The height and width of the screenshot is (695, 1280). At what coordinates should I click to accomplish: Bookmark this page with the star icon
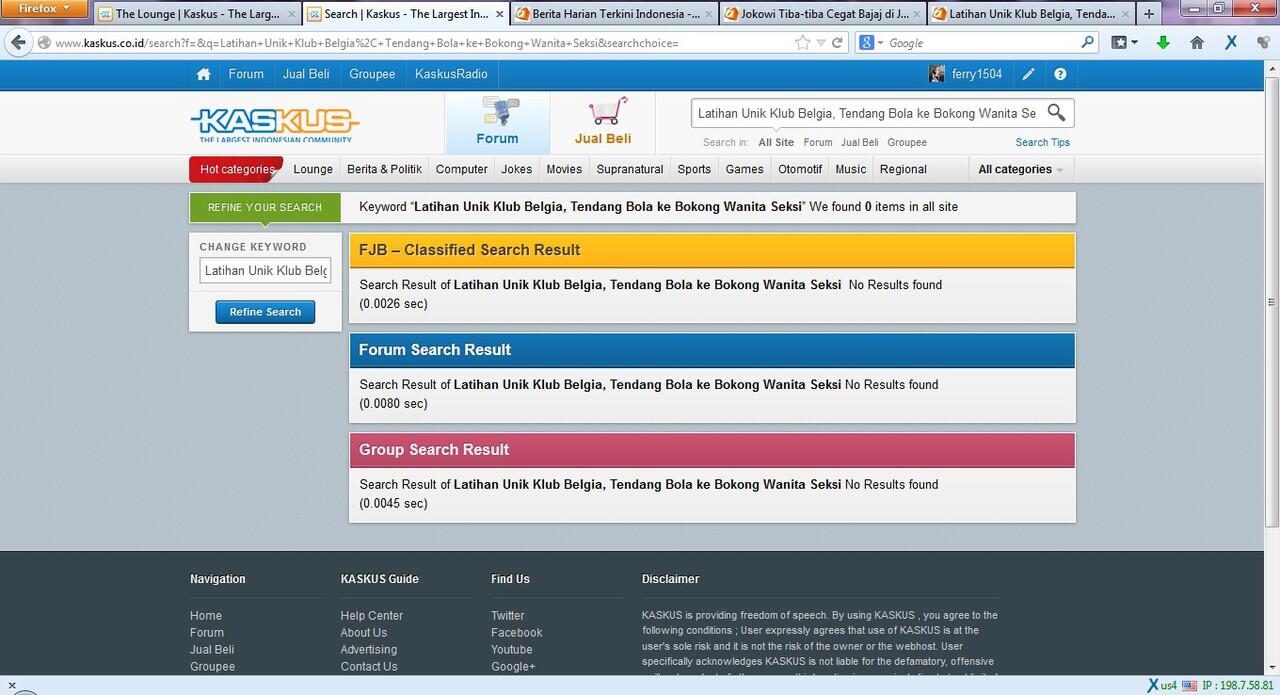click(x=802, y=43)
